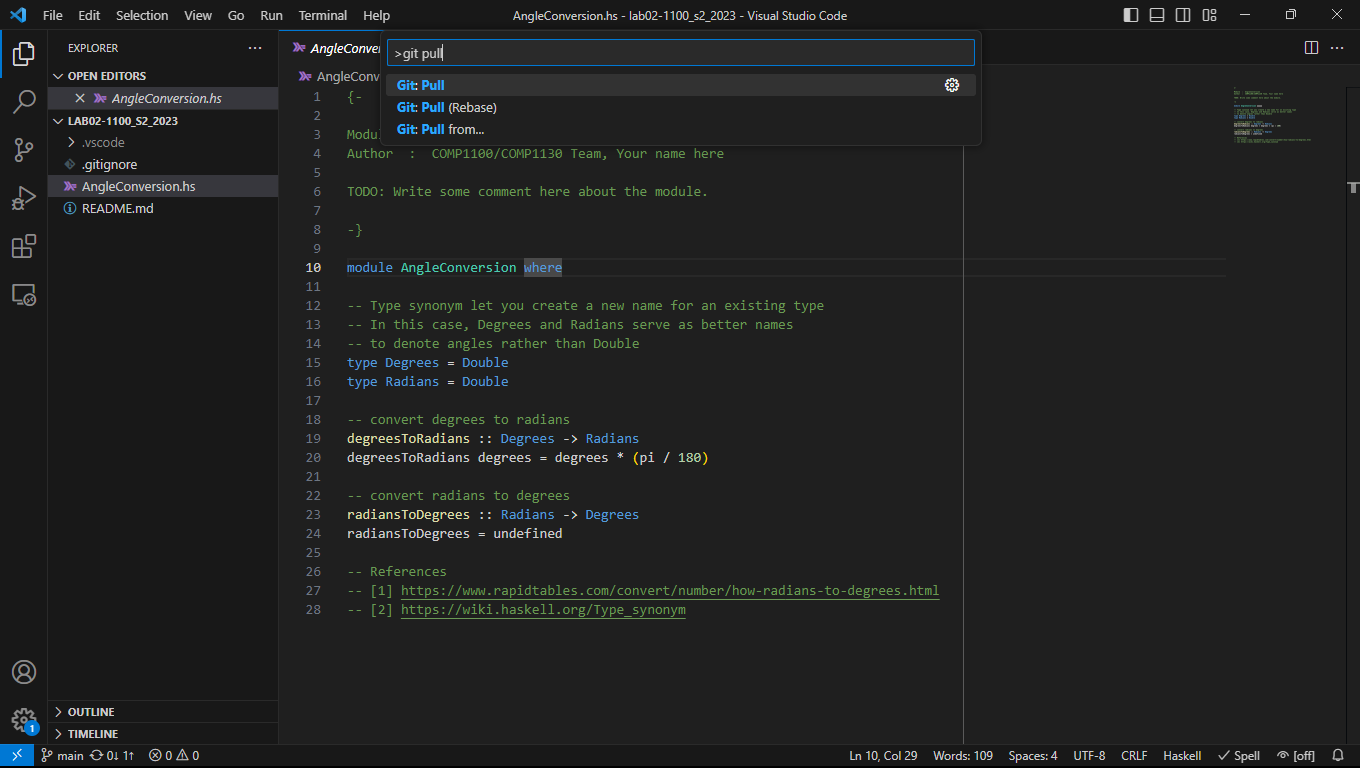Open .gitignore file in Explorer
The width and height of the screenshot is (1360, 768).
click(x=163, y=165)
